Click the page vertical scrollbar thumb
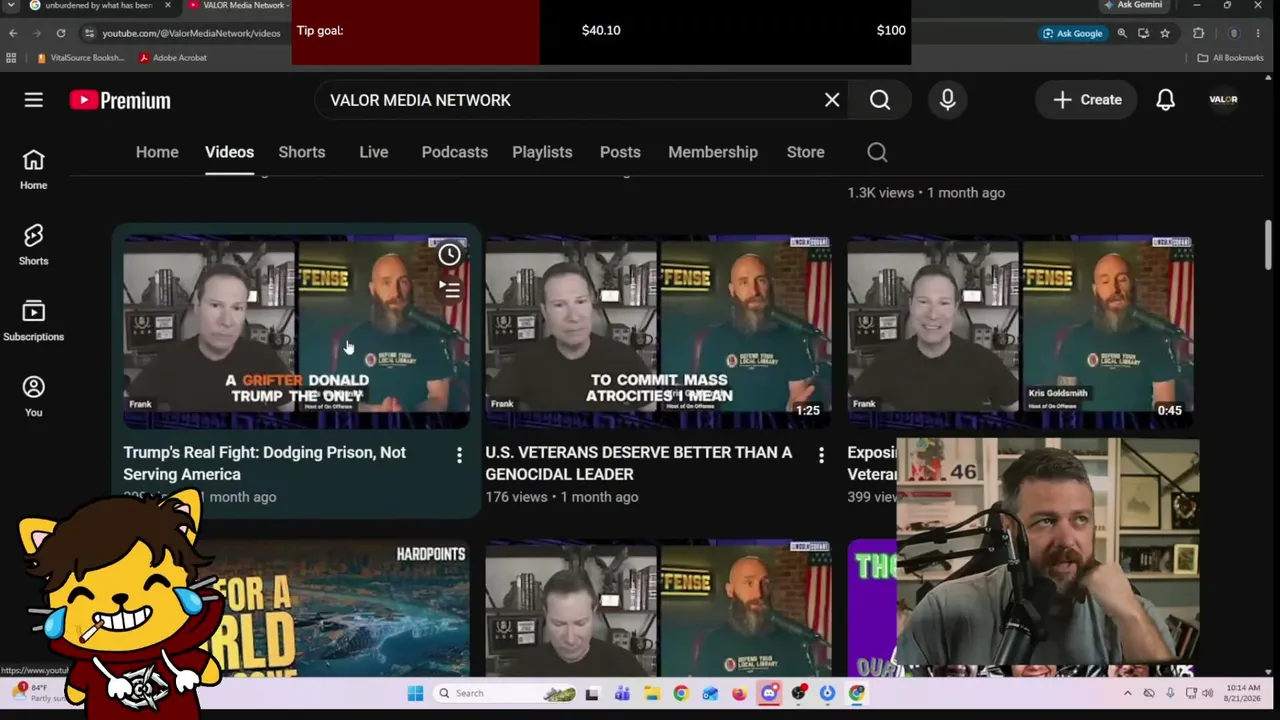 tap(1268, 244)
